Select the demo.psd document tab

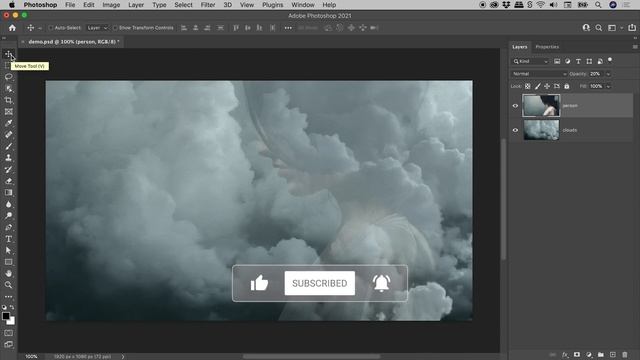pyautogui.click(x=73, y=42)
